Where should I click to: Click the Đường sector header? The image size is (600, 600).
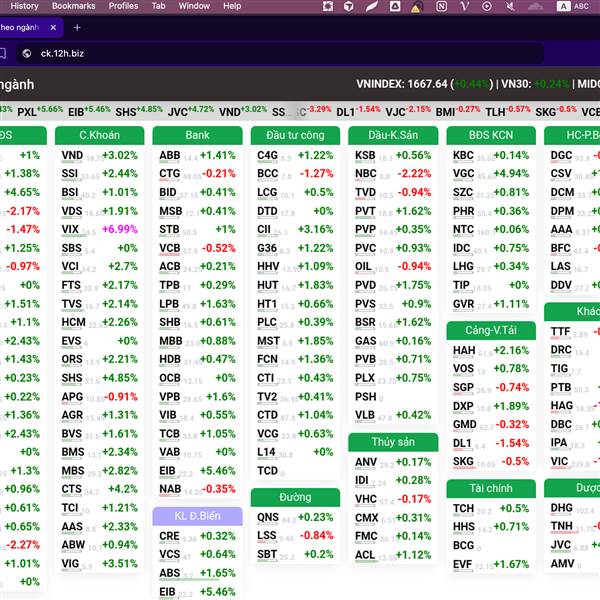click(295, 497)
